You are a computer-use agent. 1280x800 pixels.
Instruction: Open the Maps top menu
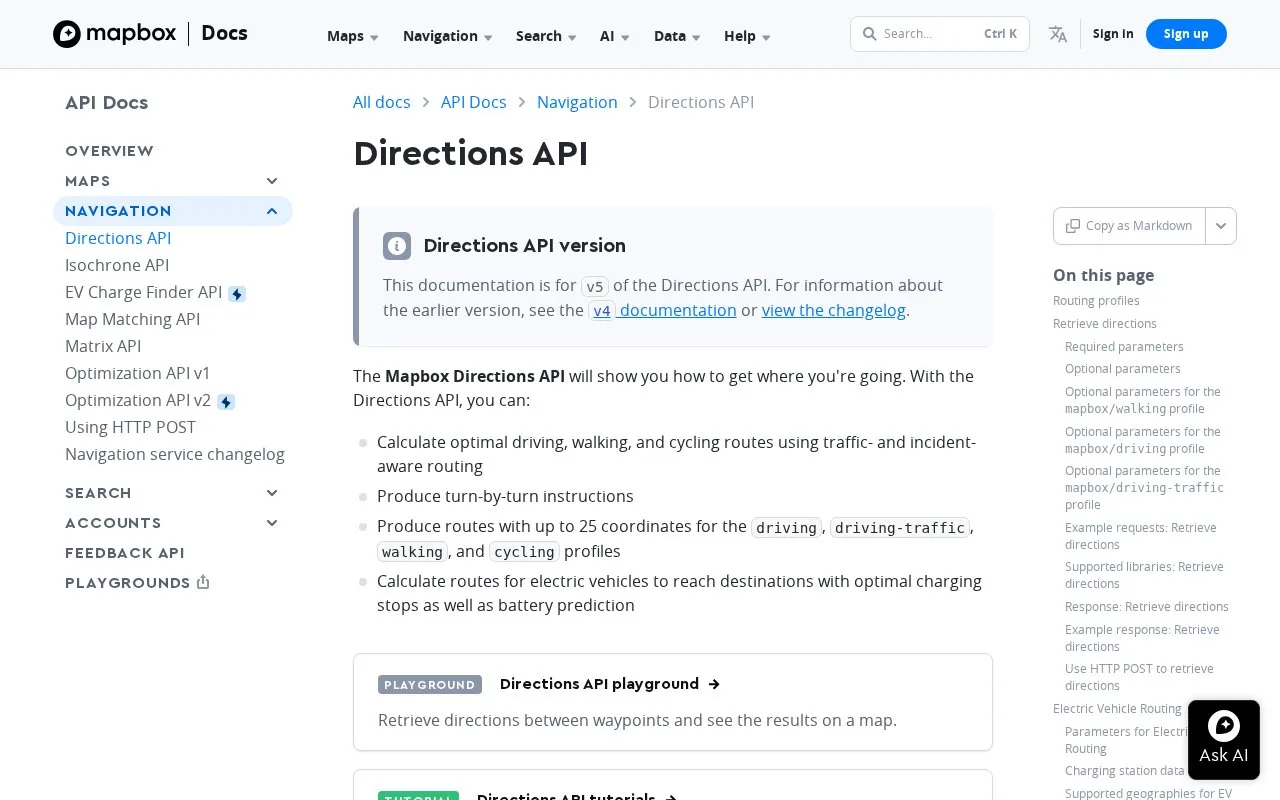352,36
